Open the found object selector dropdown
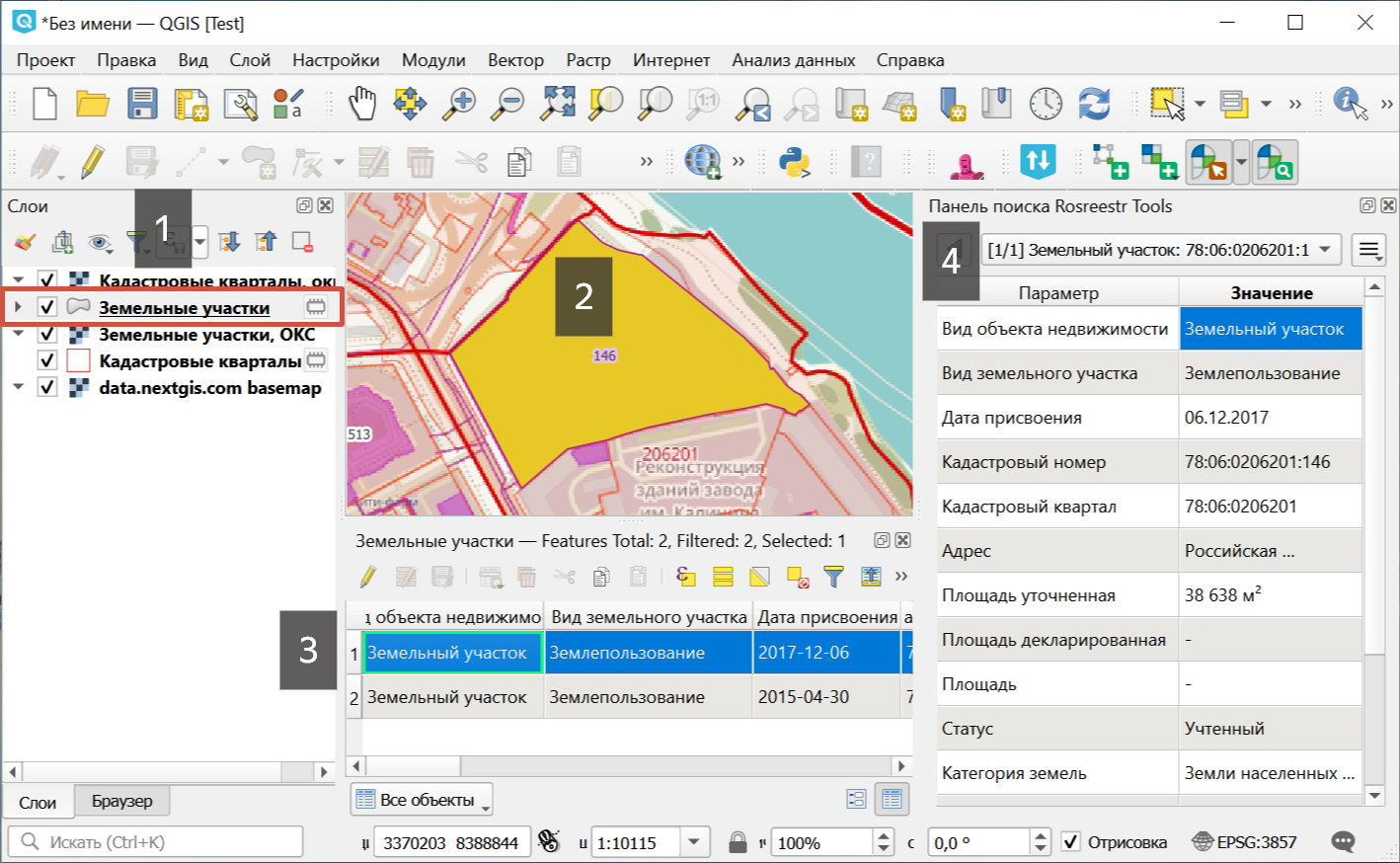This screenshot has height=863, width=1400. [x=1161, y=250]
